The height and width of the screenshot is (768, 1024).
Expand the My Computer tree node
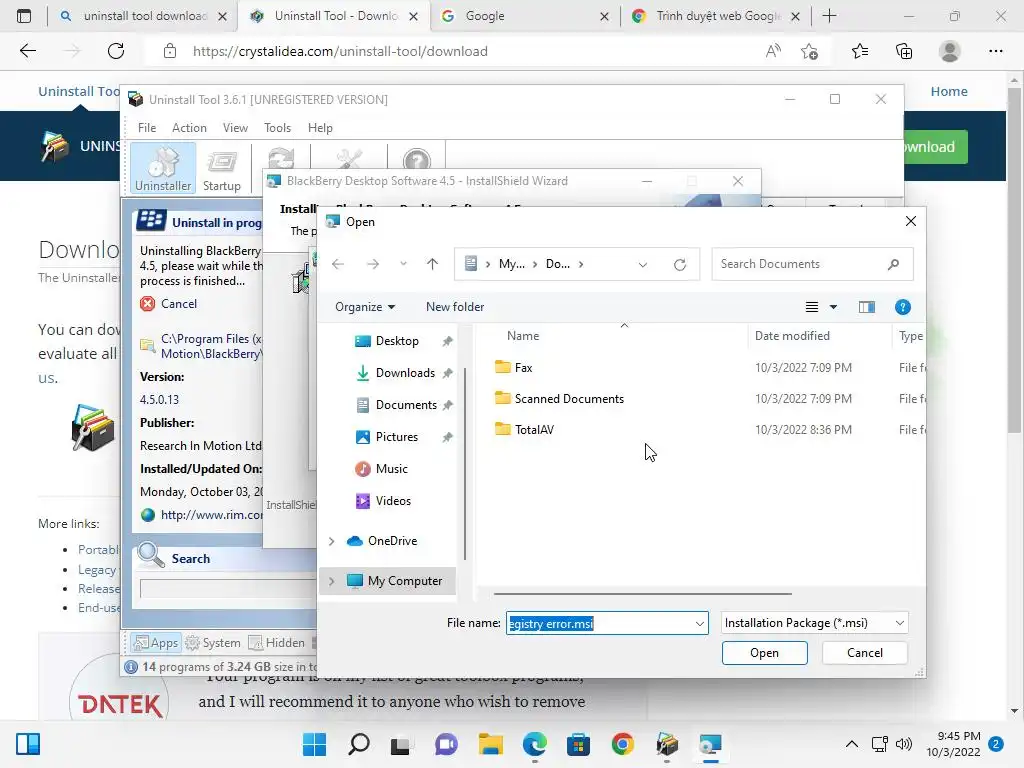tap(332, 581)
